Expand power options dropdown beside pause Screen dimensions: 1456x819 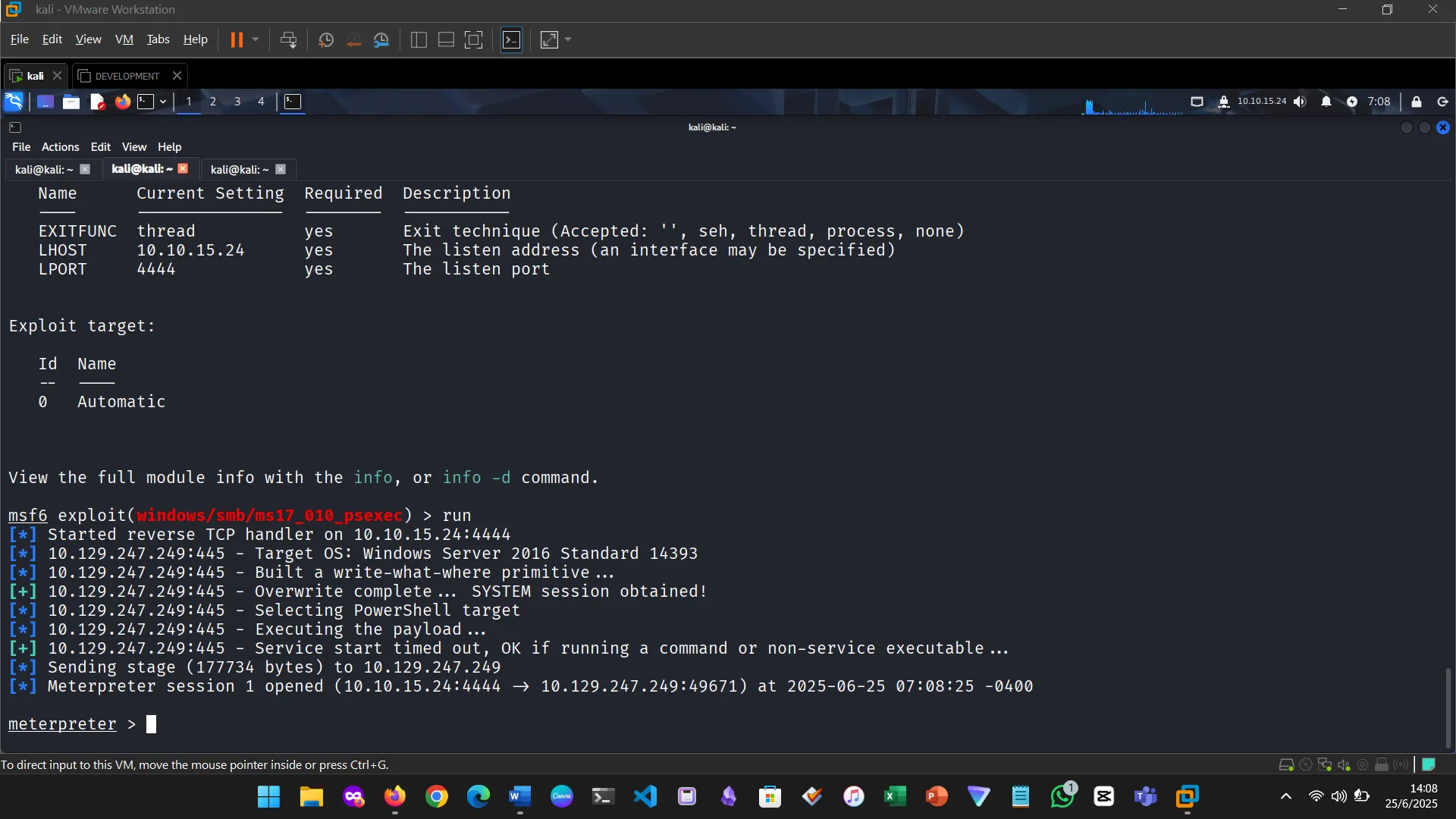pyautogui.click(x=256, y=39)
